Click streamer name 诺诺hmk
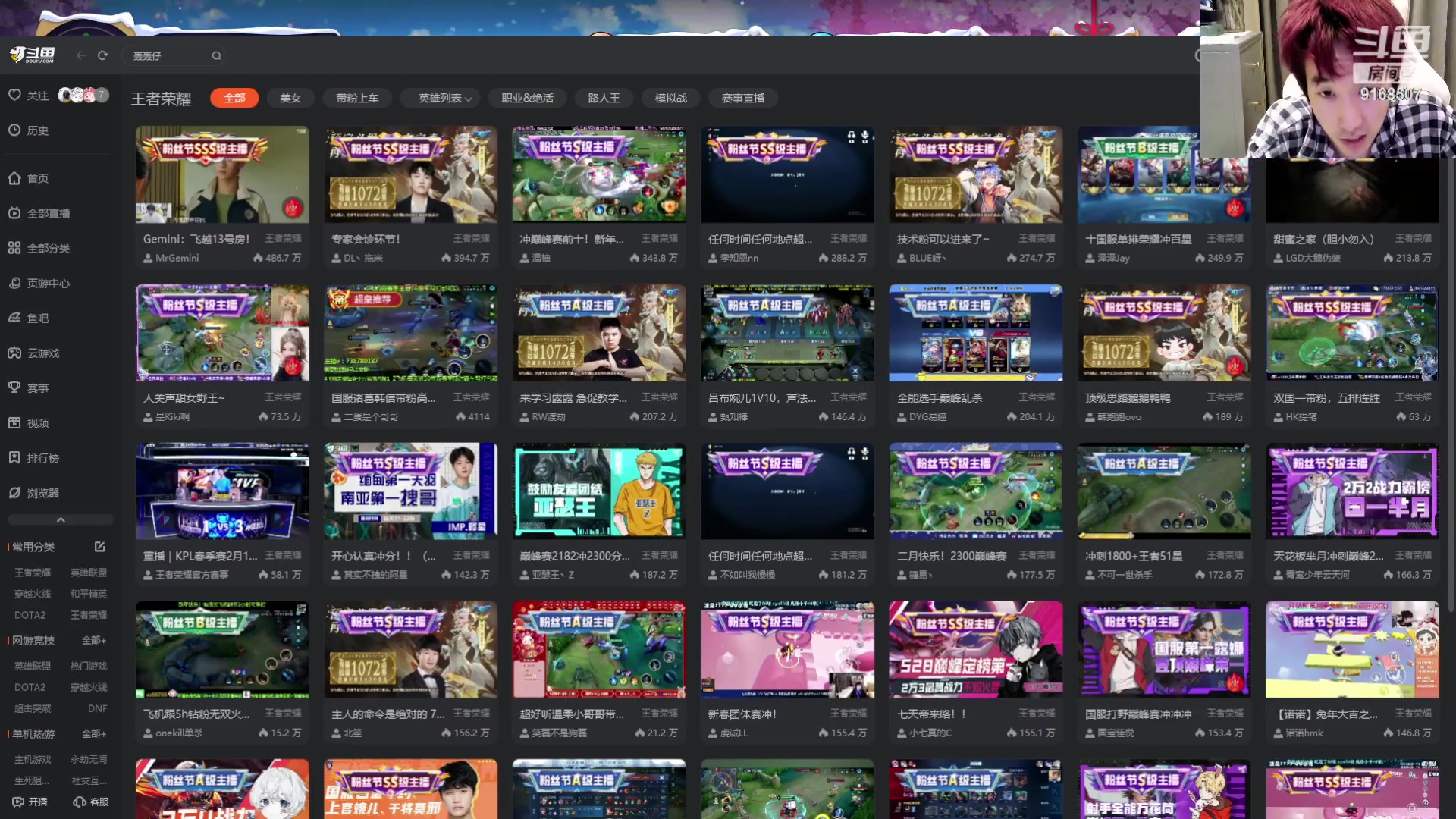 [1304, 733]
